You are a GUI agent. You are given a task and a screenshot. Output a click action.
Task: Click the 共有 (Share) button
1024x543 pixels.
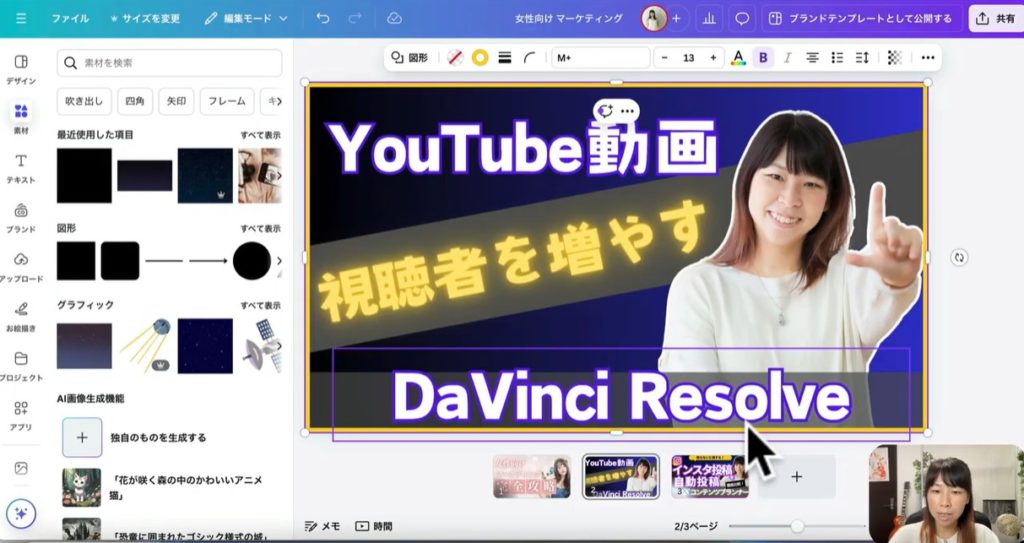pyautogui.click(x=995, y=18)
